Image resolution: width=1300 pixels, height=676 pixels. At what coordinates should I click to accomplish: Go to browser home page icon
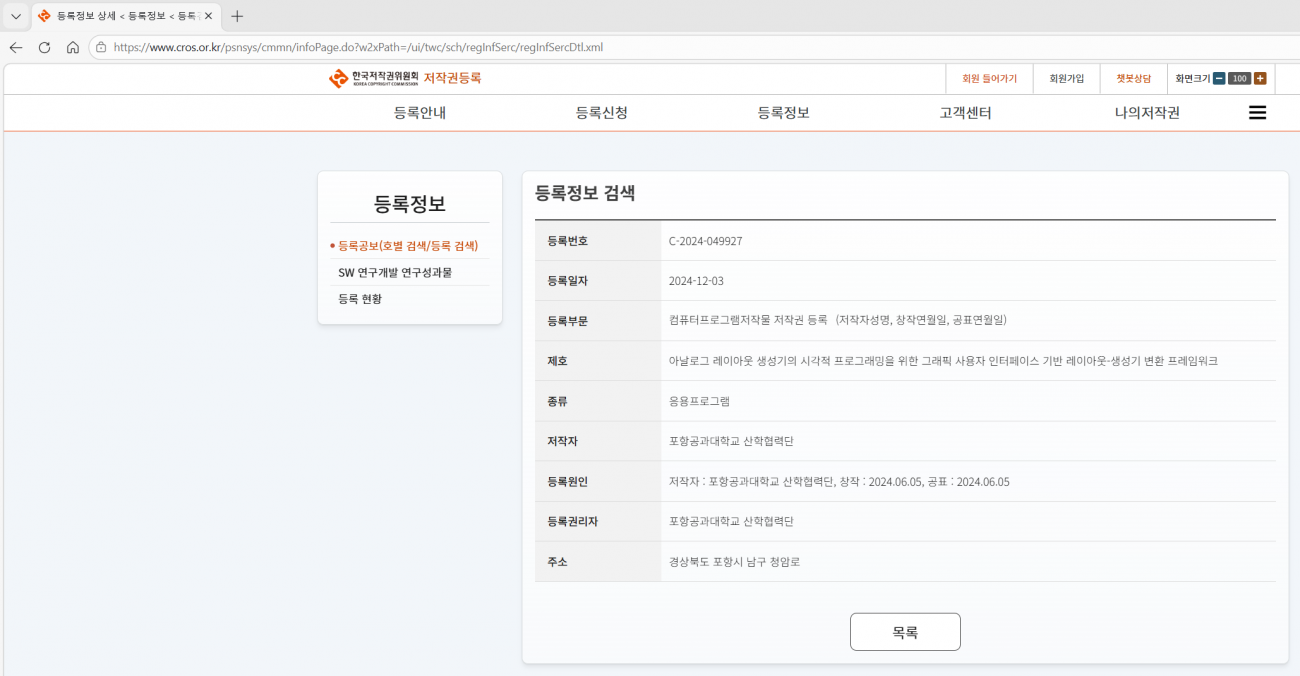click(73, 47)
